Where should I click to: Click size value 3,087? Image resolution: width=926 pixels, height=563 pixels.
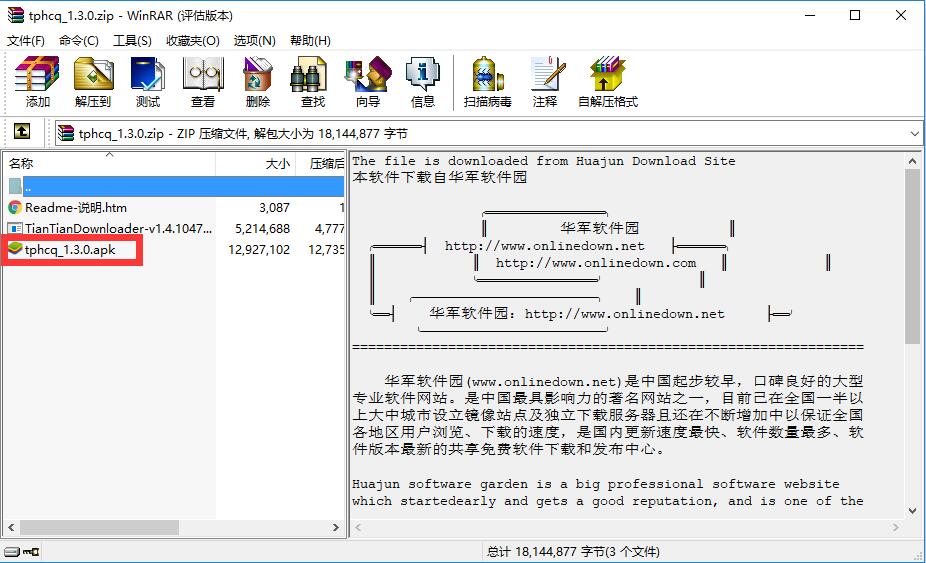click(274, 208)
